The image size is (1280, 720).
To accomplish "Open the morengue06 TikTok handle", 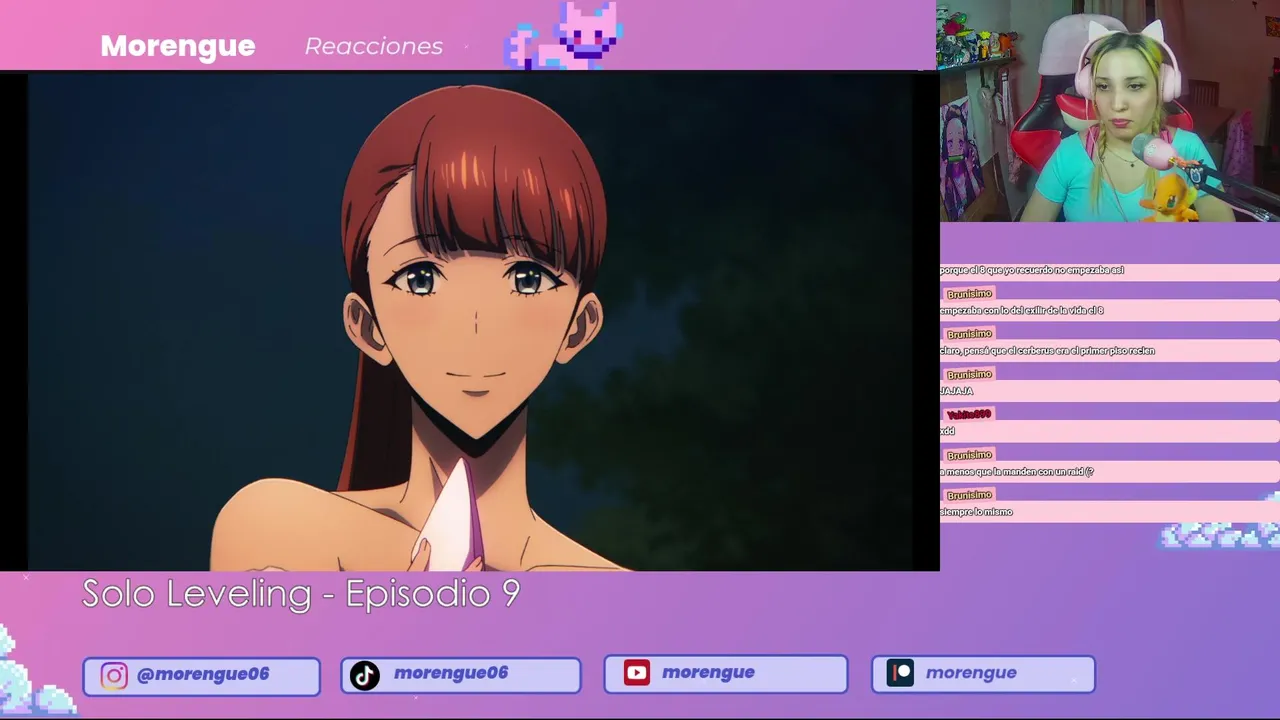I will pos(451,673).
